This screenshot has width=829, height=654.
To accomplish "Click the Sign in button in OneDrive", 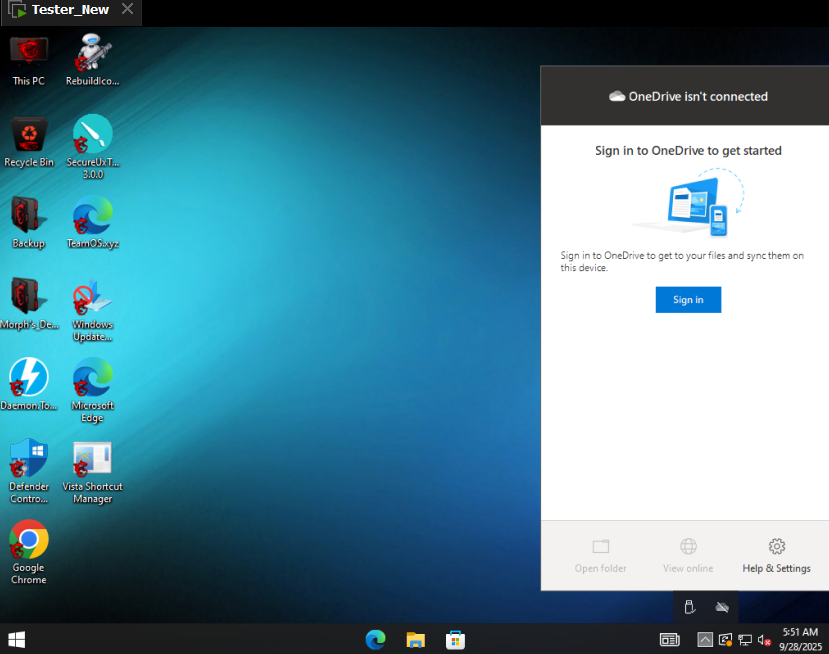I will tap(688, 300).
